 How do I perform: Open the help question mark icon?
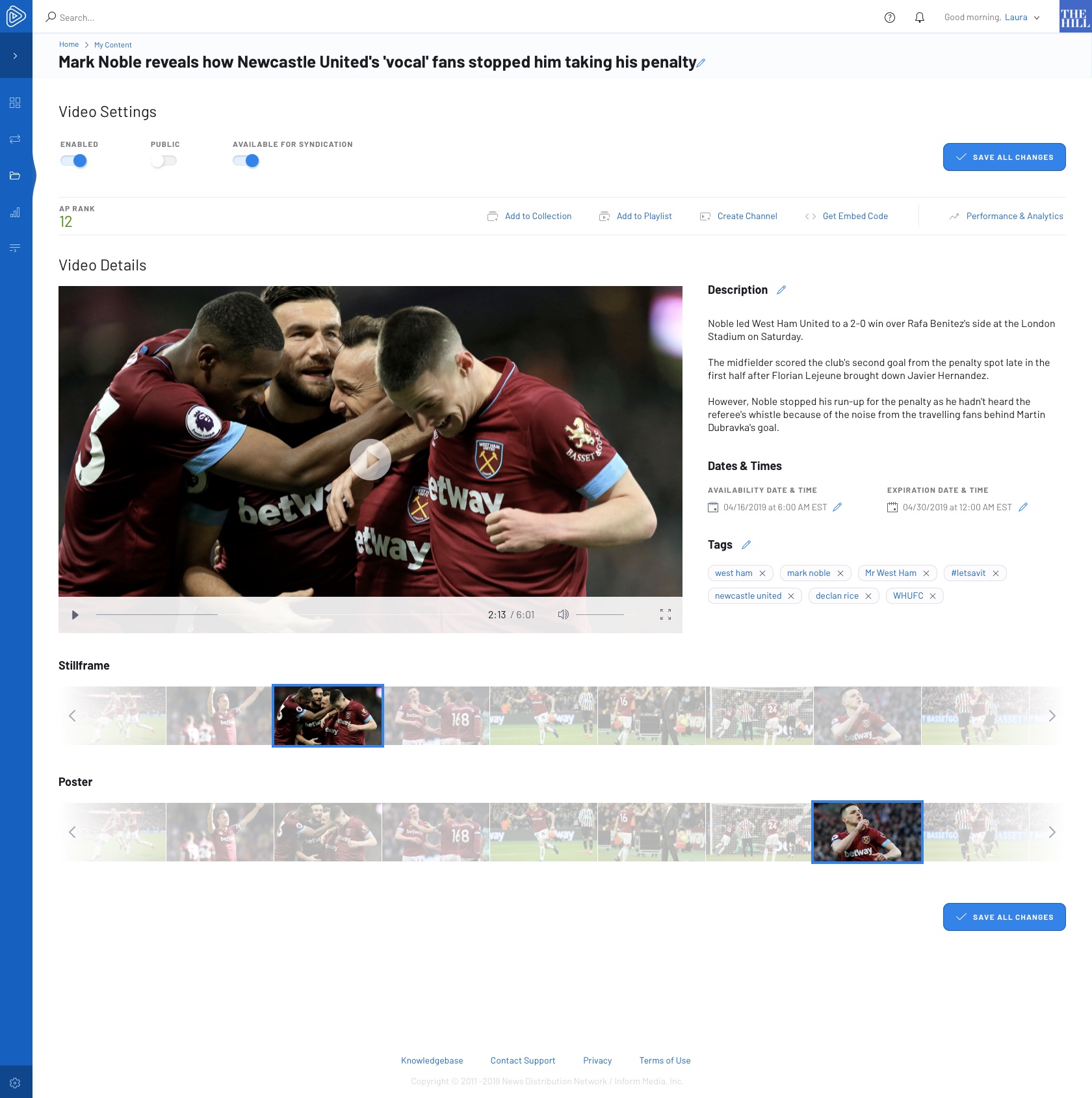tap(890, 18)
